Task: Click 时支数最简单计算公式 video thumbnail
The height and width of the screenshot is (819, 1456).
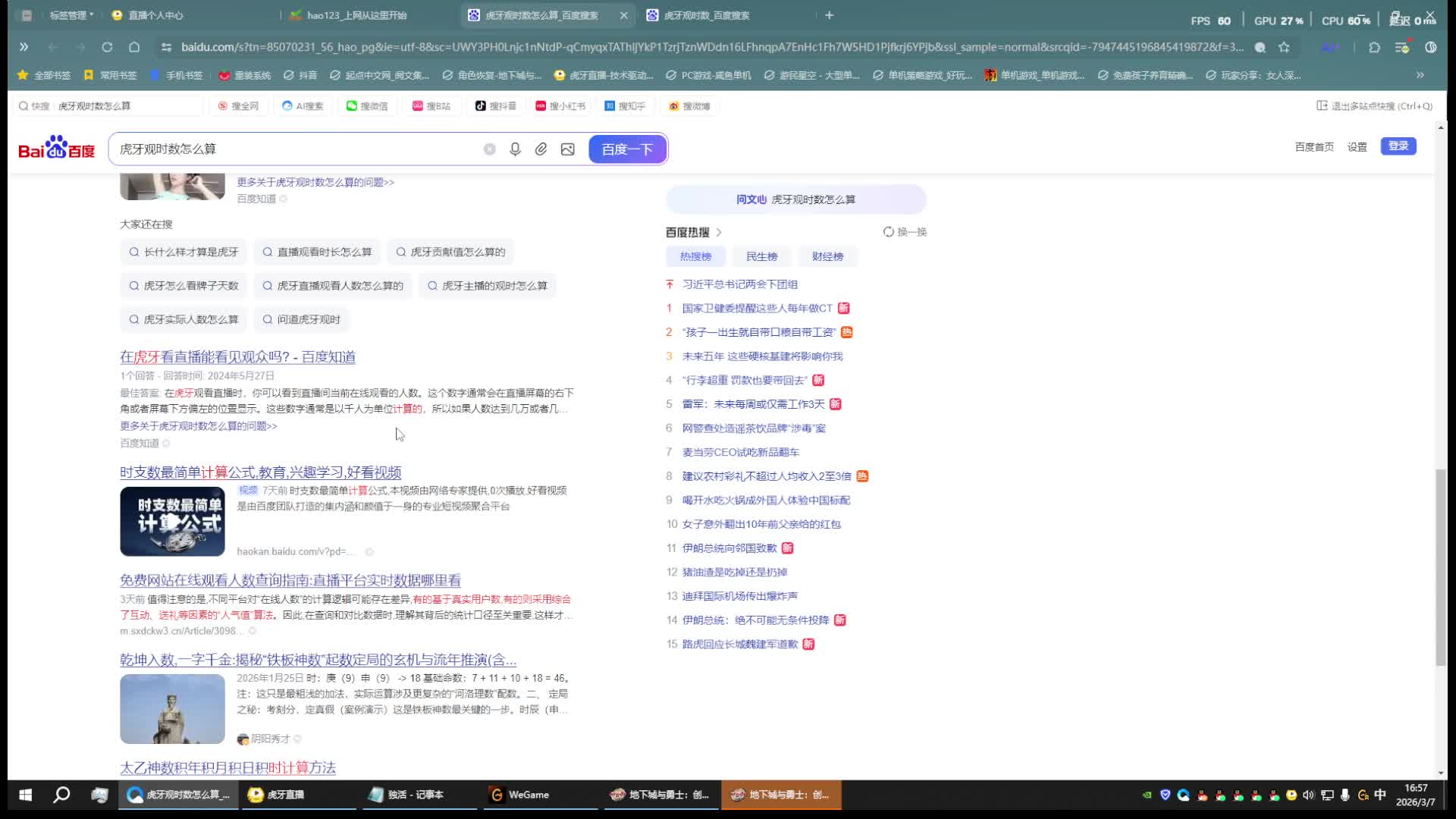Action: (172, 522)
